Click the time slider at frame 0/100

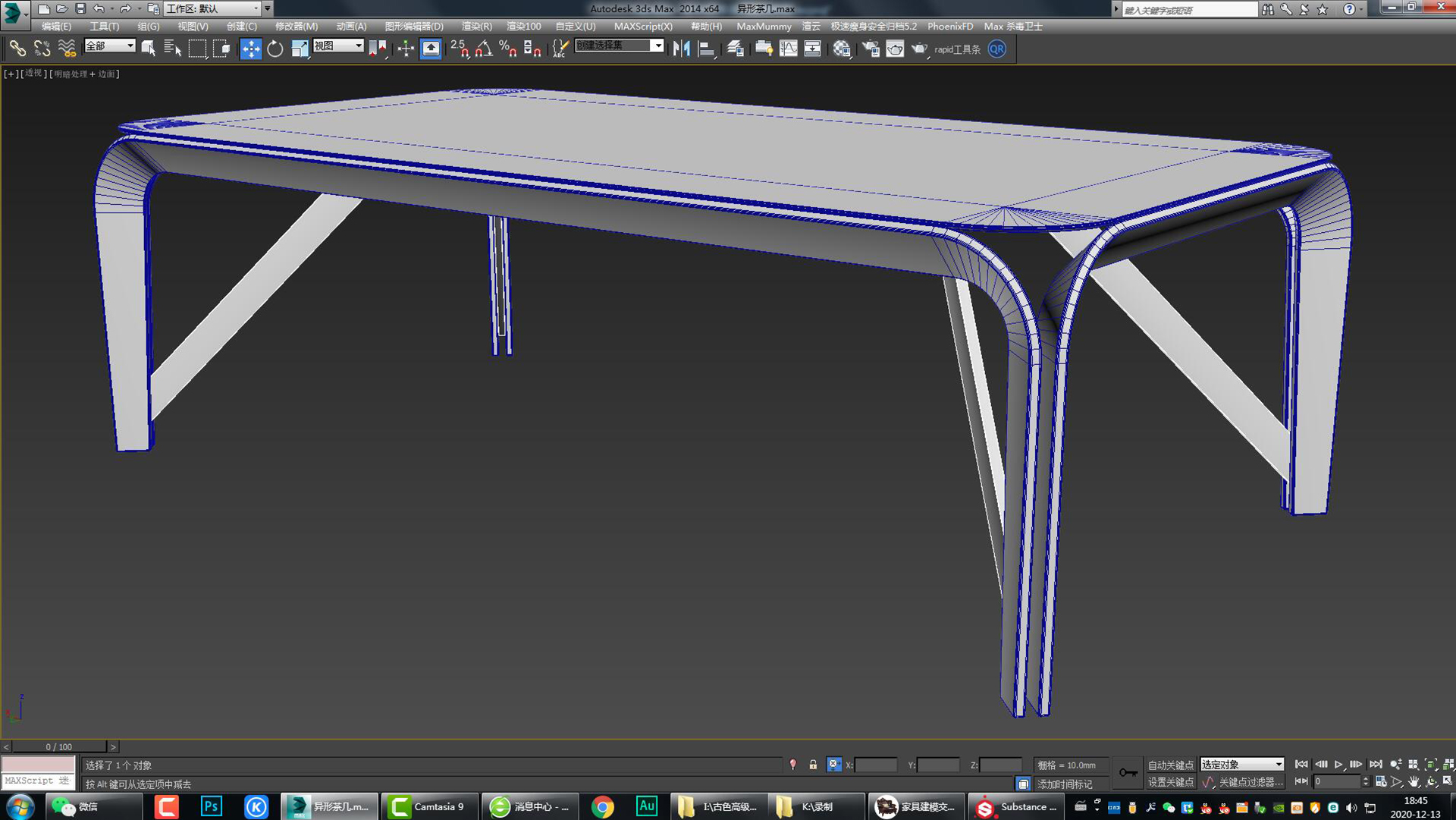pos(61,746)
